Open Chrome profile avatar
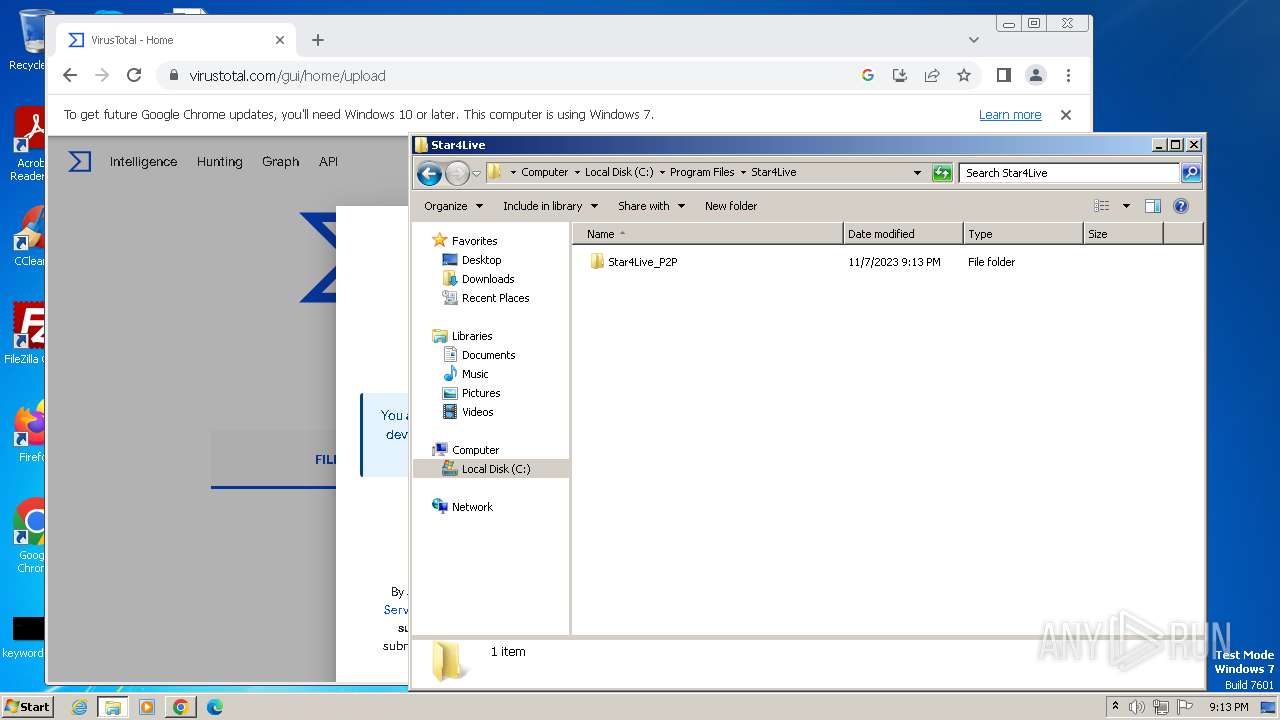This screenshot has height=720, width=1280. tap(1036, 75)
